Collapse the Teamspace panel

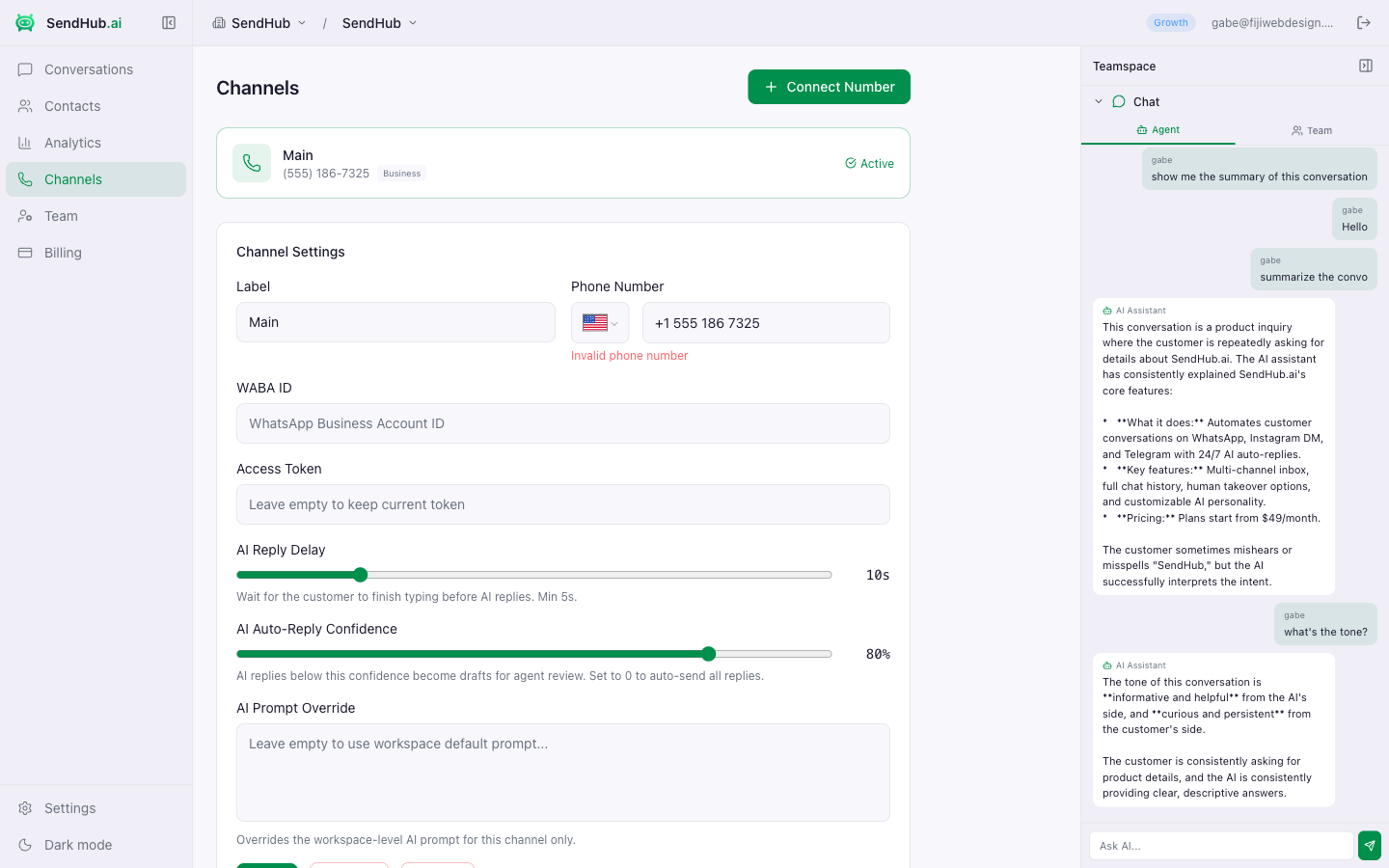coord(1366,66)
